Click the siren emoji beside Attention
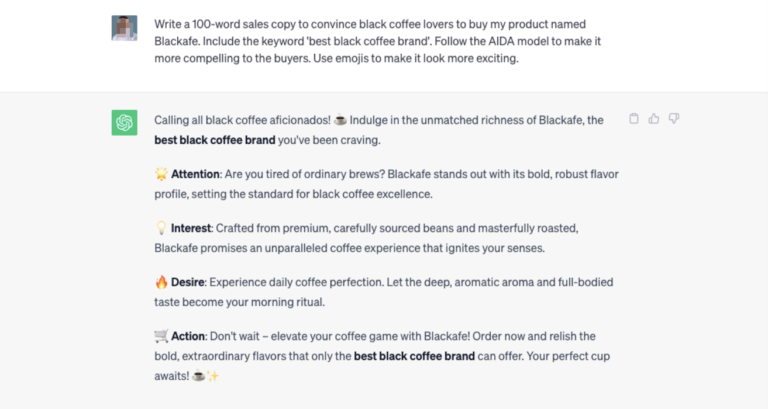This screenshot has height=409, width=768. (160, 174)
